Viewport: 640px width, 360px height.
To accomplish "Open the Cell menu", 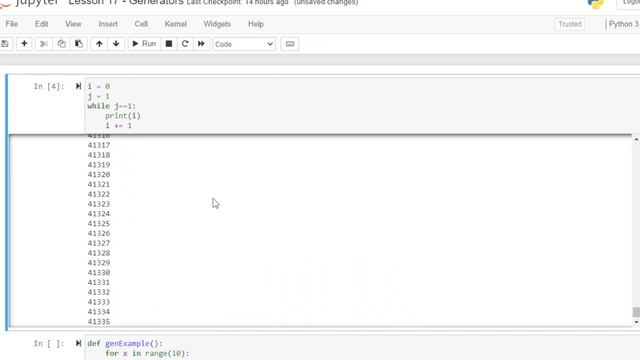I will point(141,24).
